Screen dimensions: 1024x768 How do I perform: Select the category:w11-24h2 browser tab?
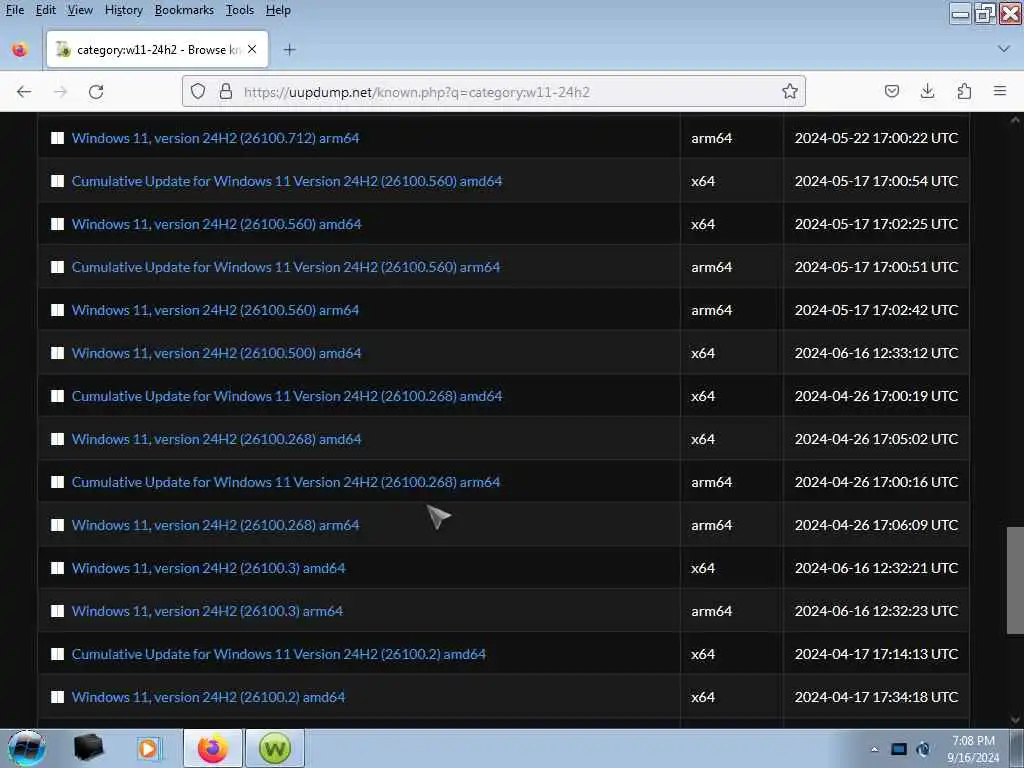[157, 50]
